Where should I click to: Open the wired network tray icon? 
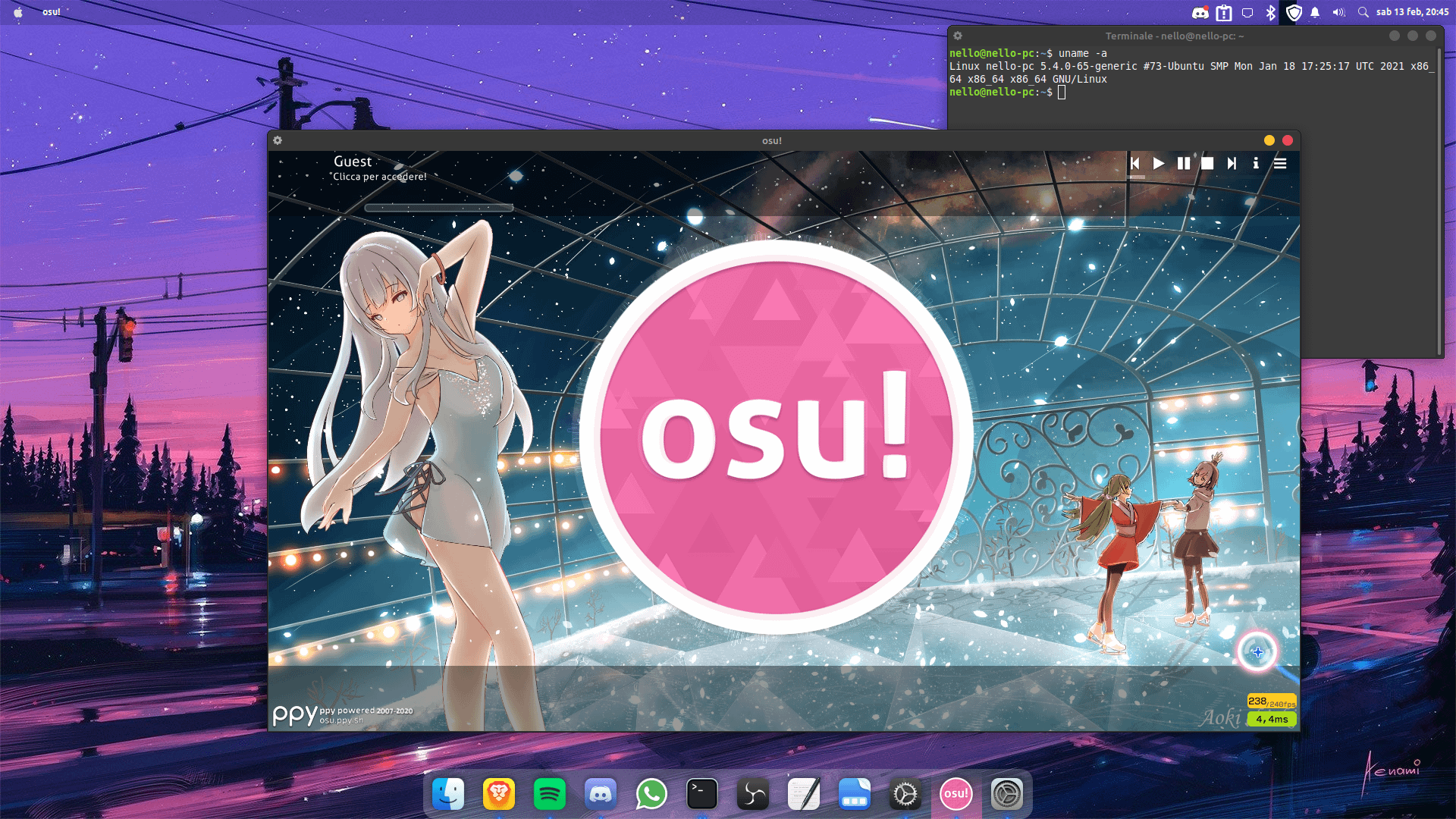tap(1247, 12)
